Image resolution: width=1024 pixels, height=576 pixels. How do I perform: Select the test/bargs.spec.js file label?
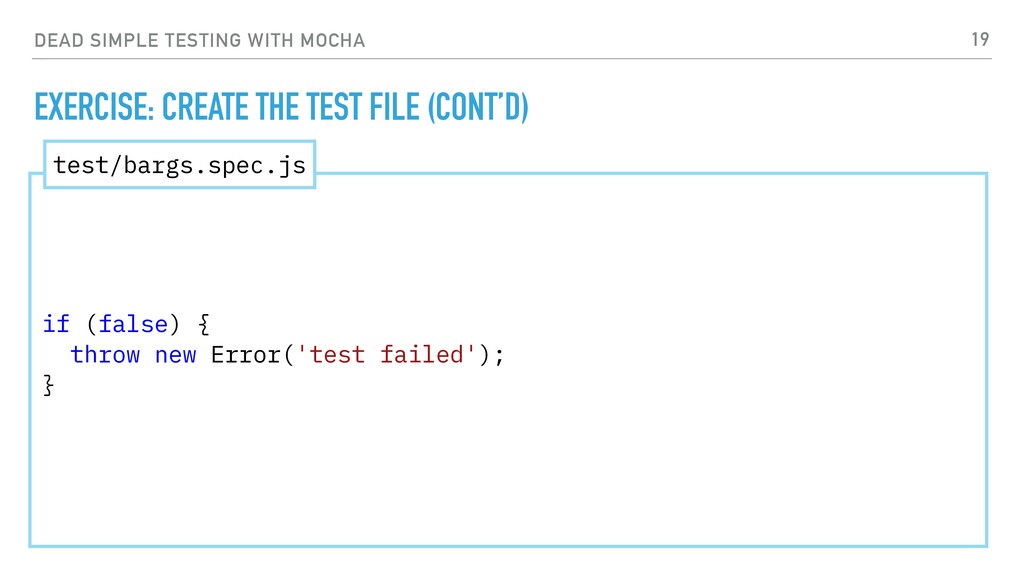click(x=180, y=165)
